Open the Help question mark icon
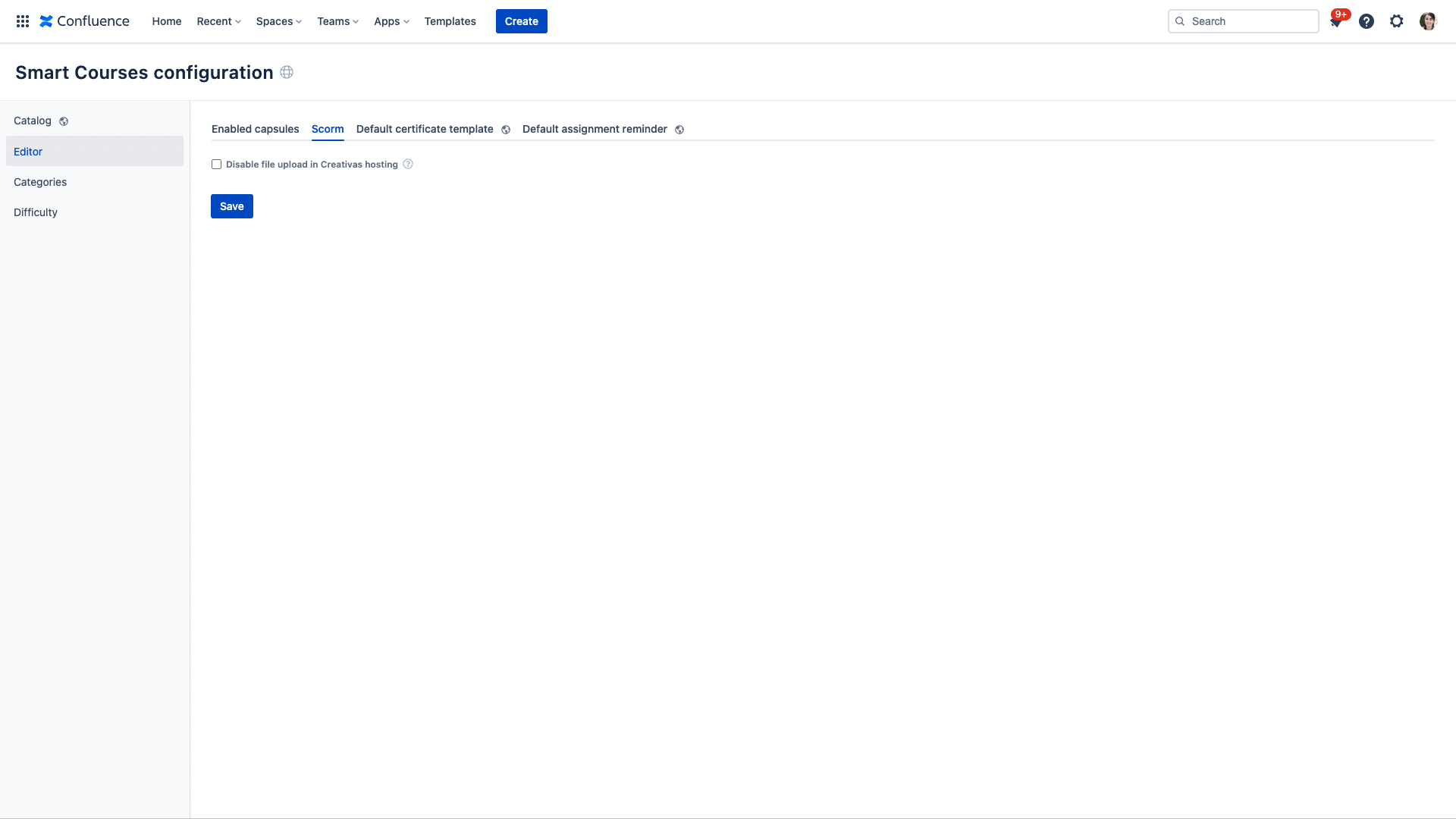The image size is (1456, 819). click(1367, 21)
